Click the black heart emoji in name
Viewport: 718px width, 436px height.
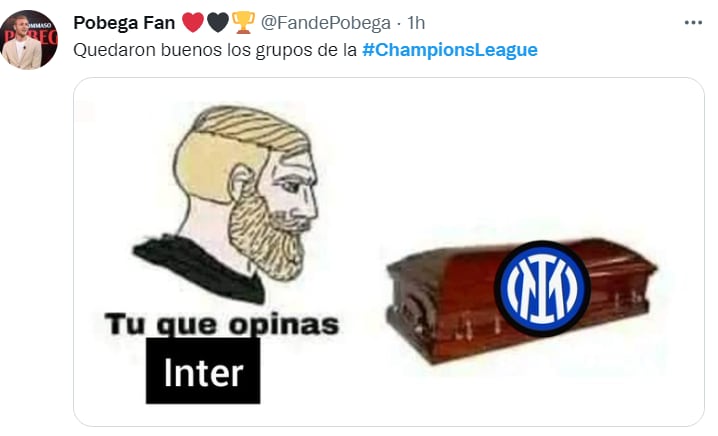[218, 22]
